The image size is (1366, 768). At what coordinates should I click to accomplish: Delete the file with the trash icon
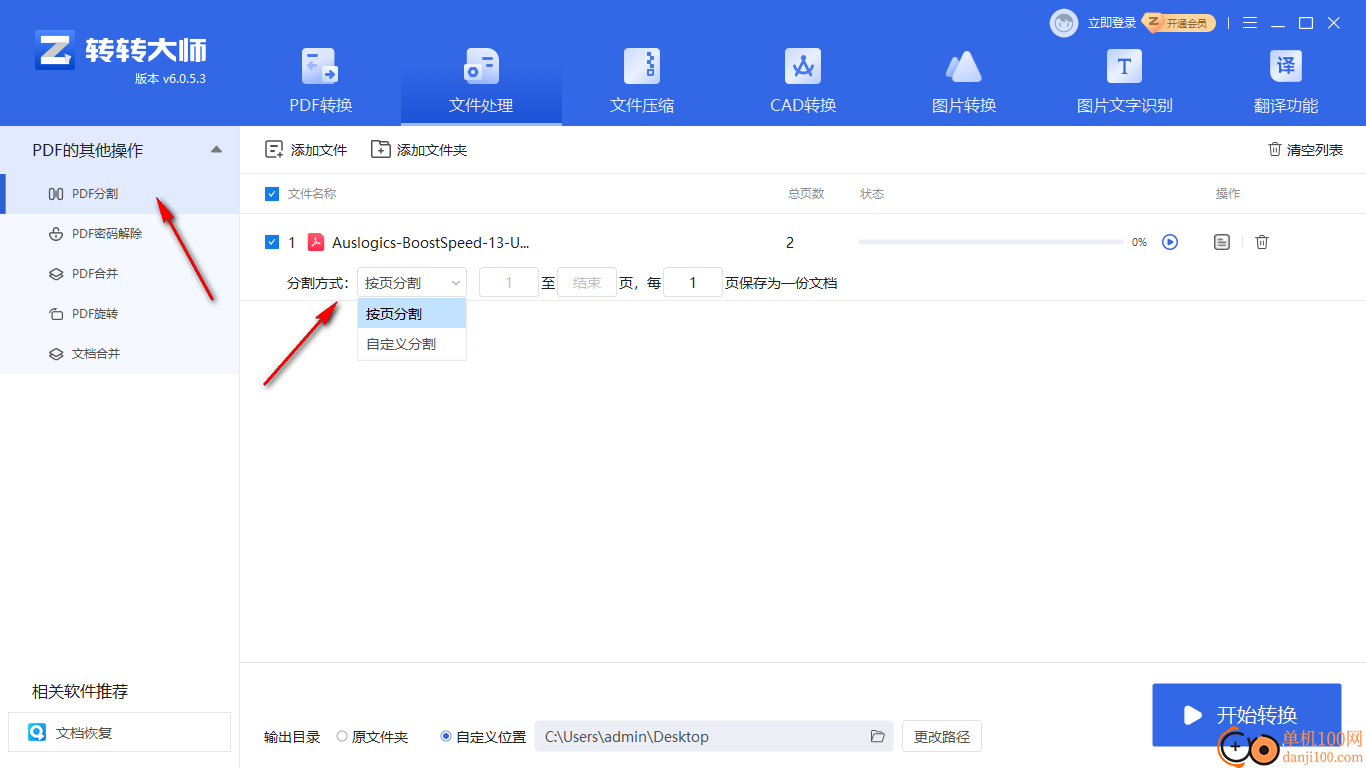(x=1262, y=242)
